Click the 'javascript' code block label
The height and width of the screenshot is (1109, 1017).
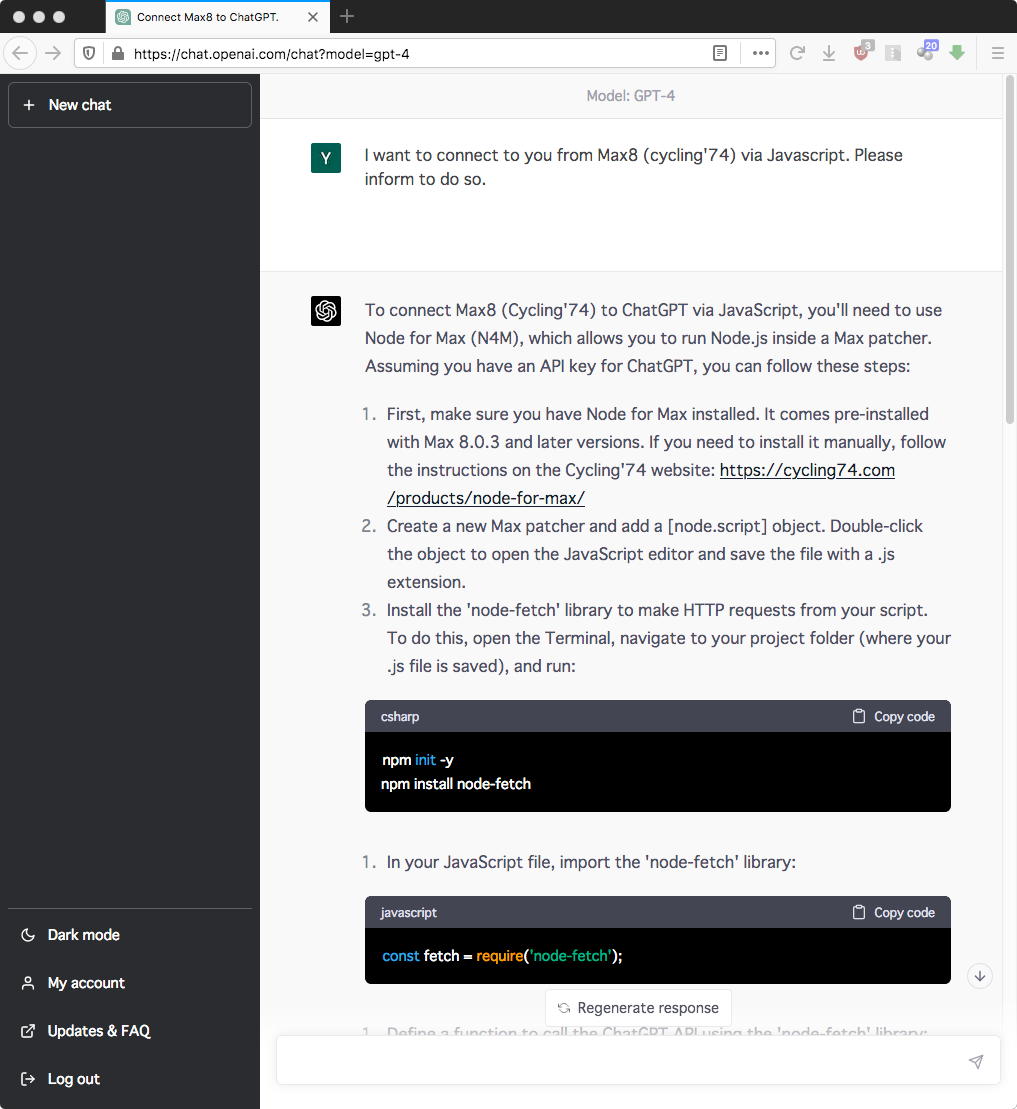click(408, 912)
